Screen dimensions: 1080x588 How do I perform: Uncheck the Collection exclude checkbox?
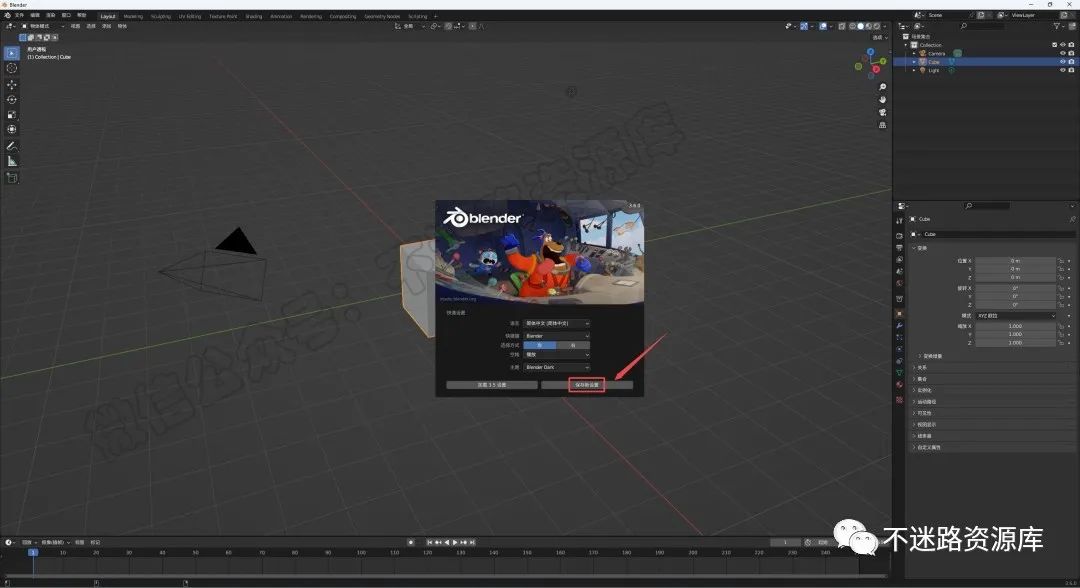1055,45
